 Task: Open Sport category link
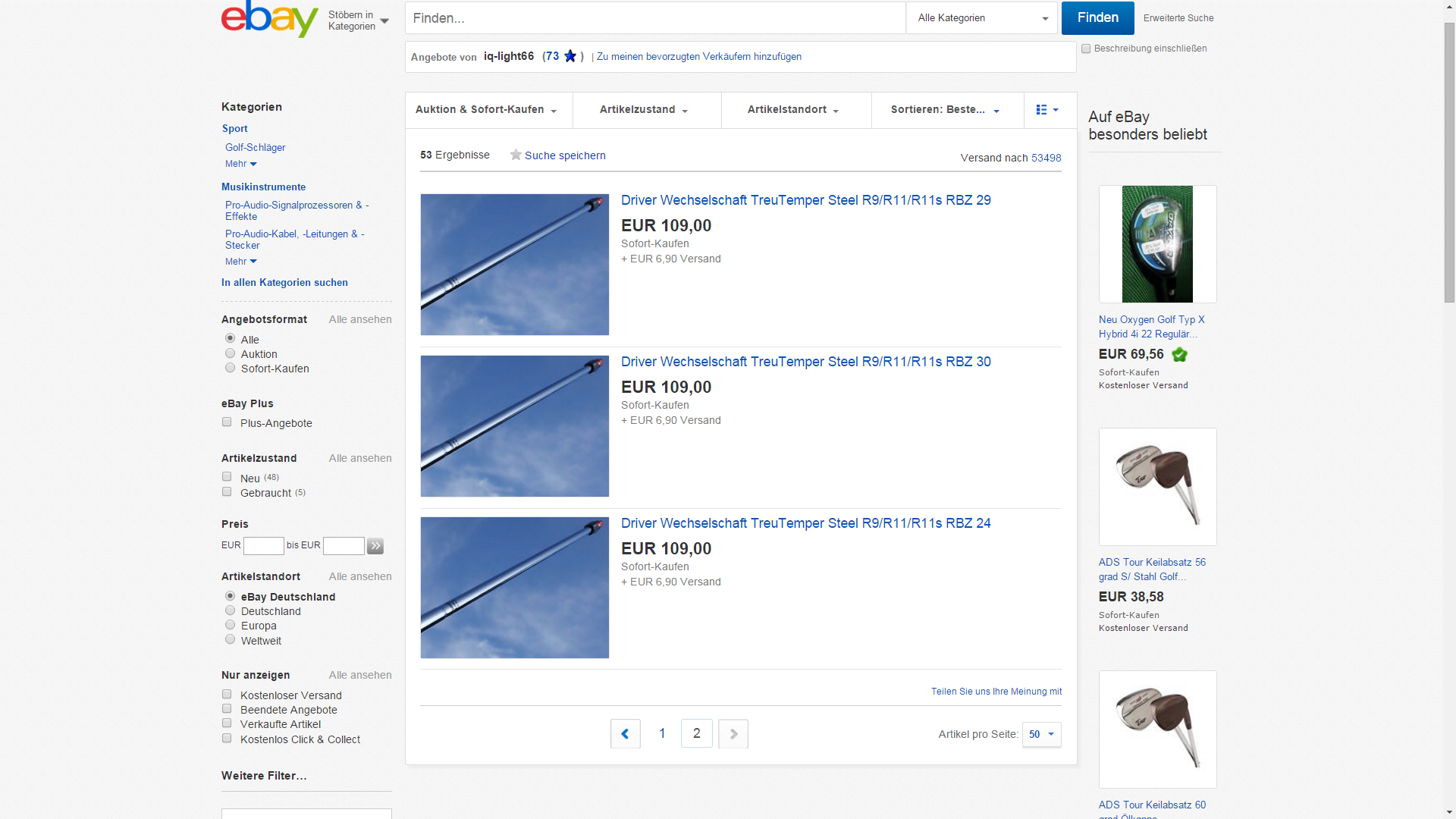234,129
